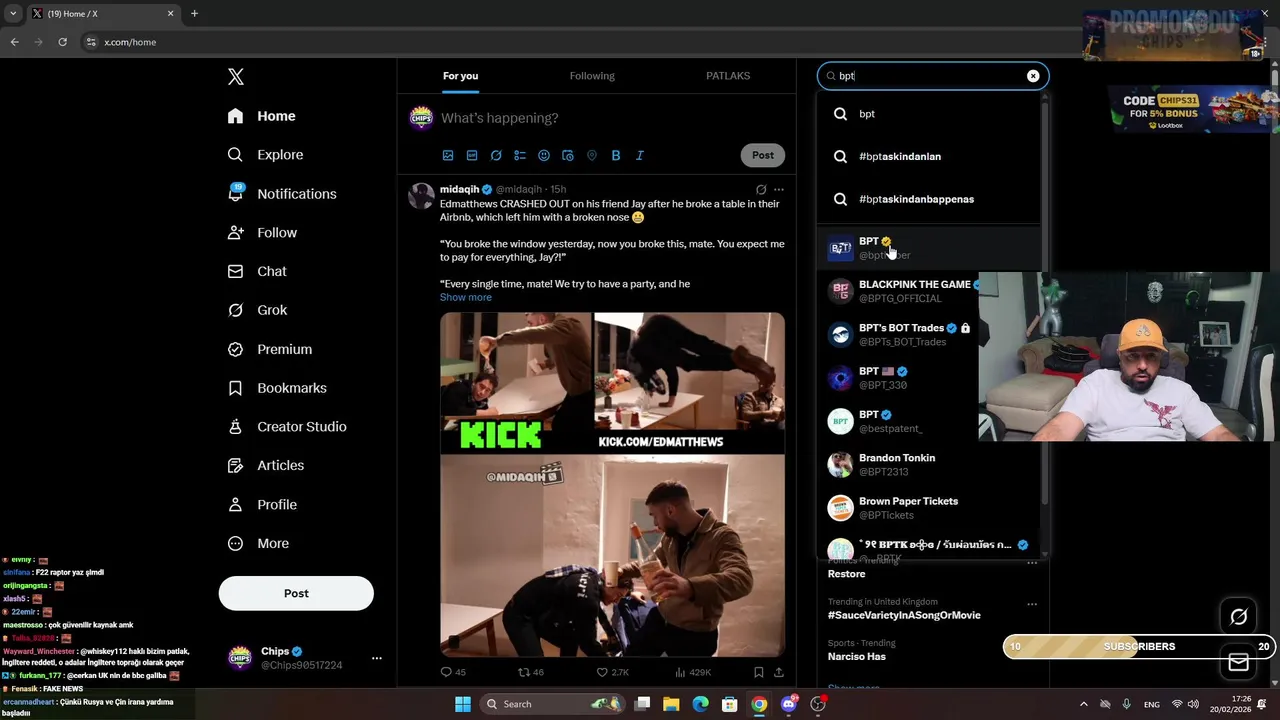This screenshot has height=720, width=1280.
Task: Launch Grok from the sidebar
Action: point(257,310)
